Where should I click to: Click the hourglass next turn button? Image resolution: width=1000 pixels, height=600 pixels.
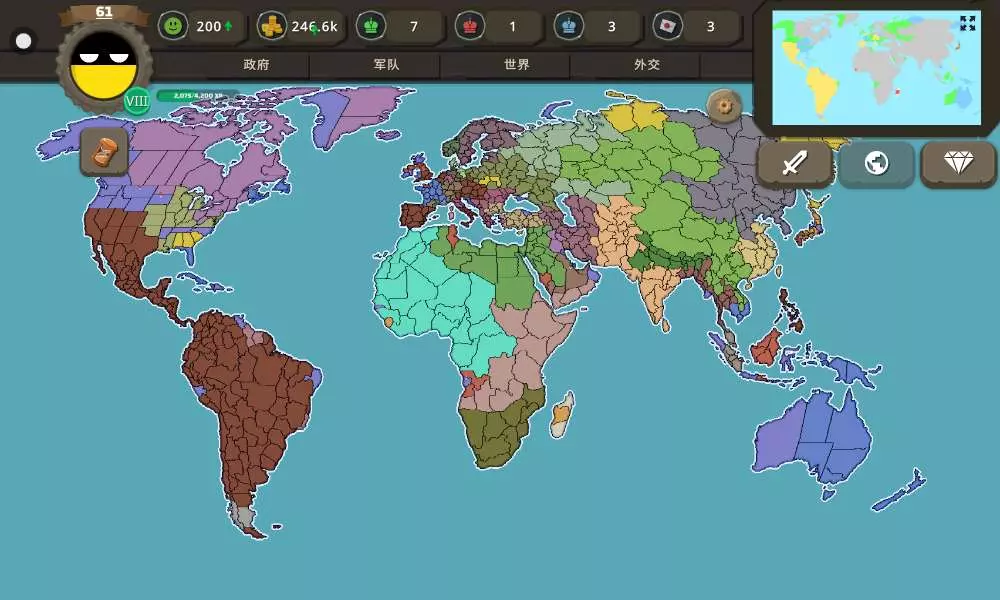(x=104, y=152)
